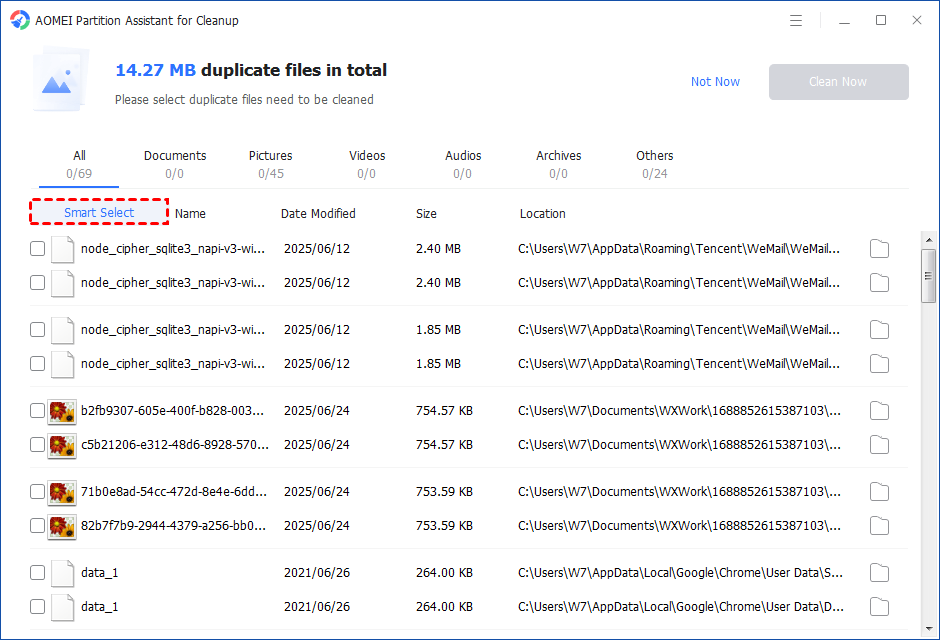
Task: Switch to the All tab
Action: point(79,164)
